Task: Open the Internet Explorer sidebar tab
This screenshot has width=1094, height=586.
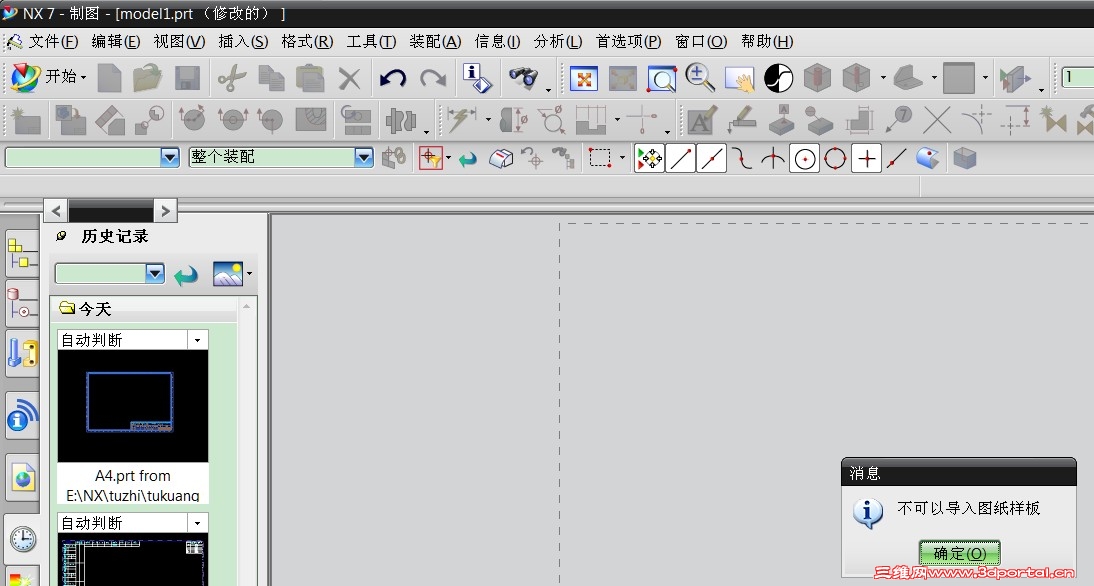Action: click(22, 478)
